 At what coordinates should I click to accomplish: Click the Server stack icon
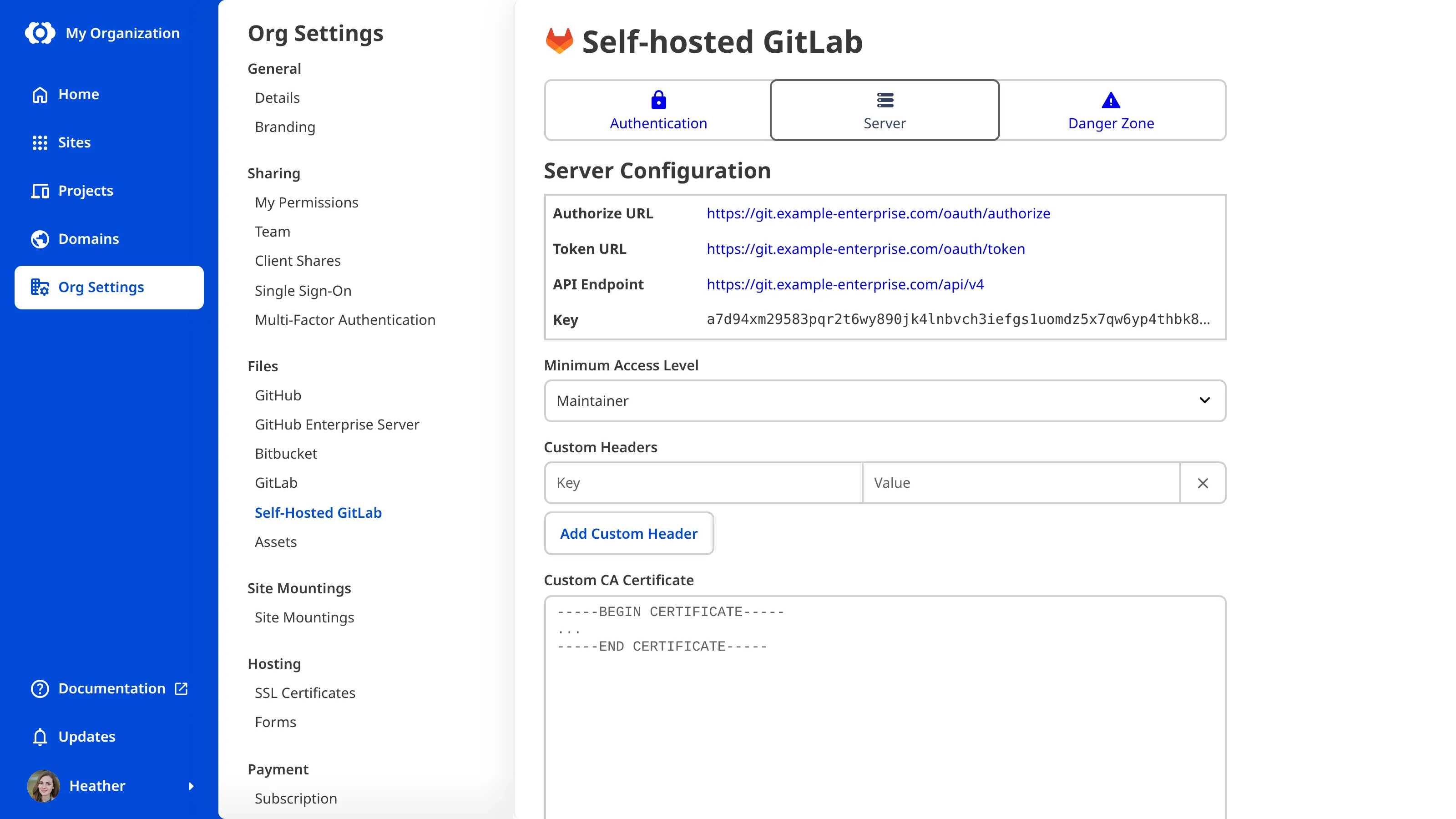885,100
